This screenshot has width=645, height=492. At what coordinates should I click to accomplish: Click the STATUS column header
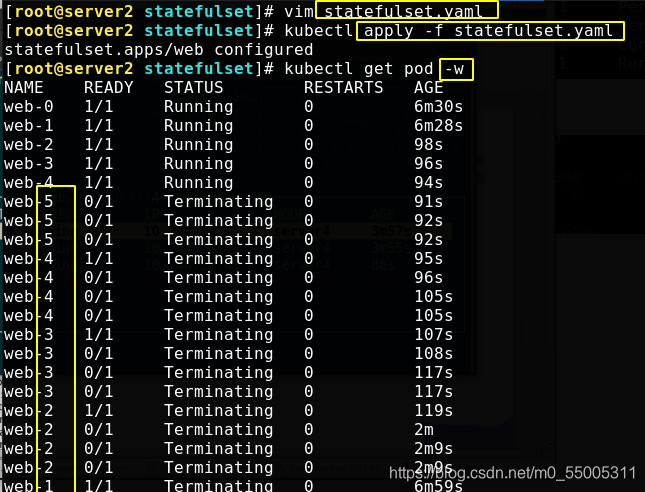pos(193,88)
